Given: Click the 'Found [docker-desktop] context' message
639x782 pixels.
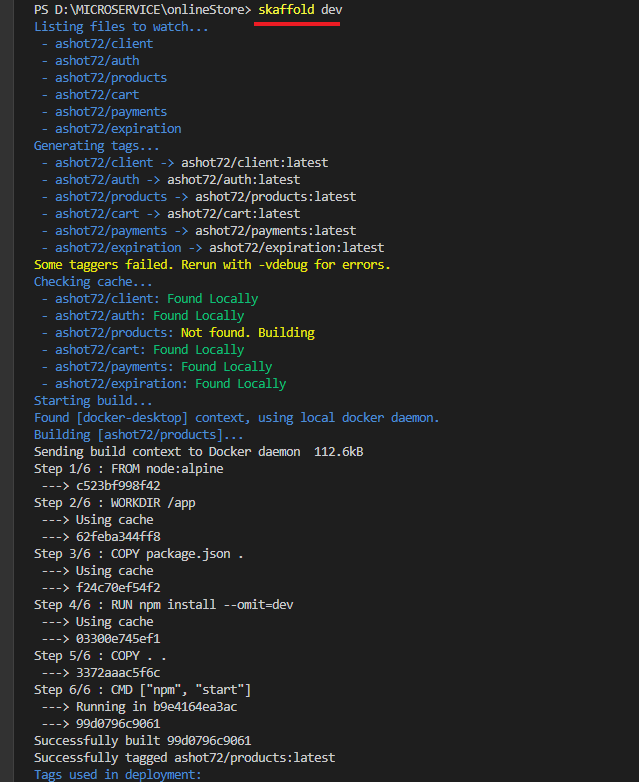Looking at the screenshot, I should [x=236, y=417].
